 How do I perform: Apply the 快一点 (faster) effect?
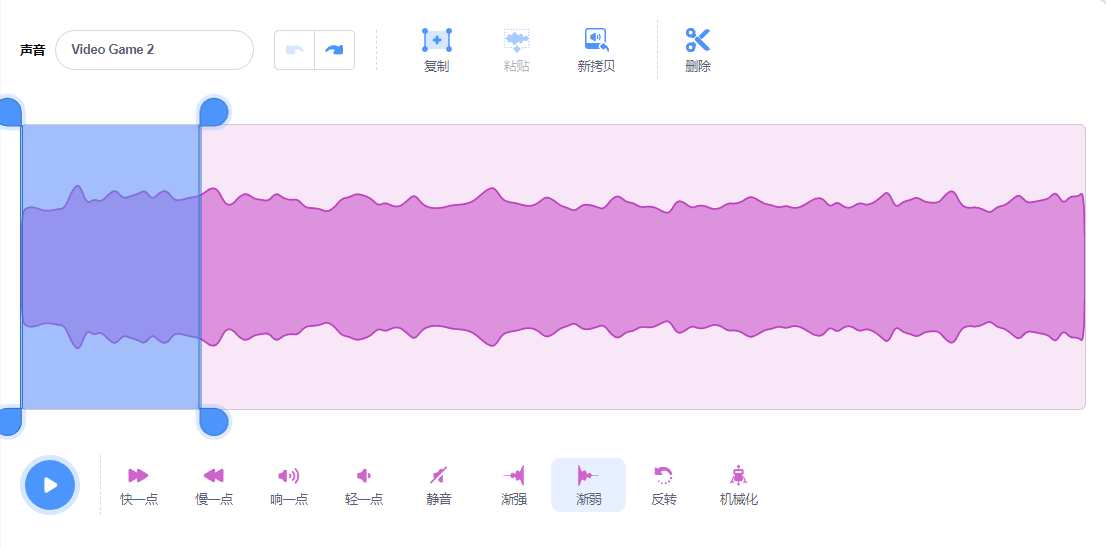click(138, 475)
